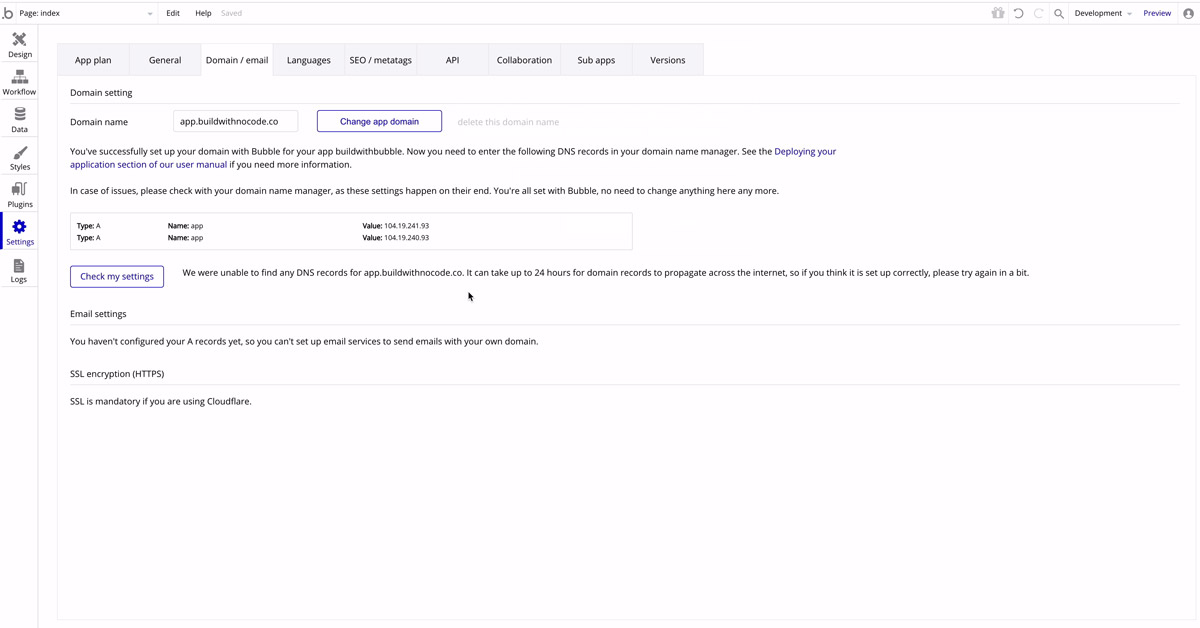Screen dimensions: 1200x628
Task: Click the Check my settings button
Action: click(x=117, y=276)
